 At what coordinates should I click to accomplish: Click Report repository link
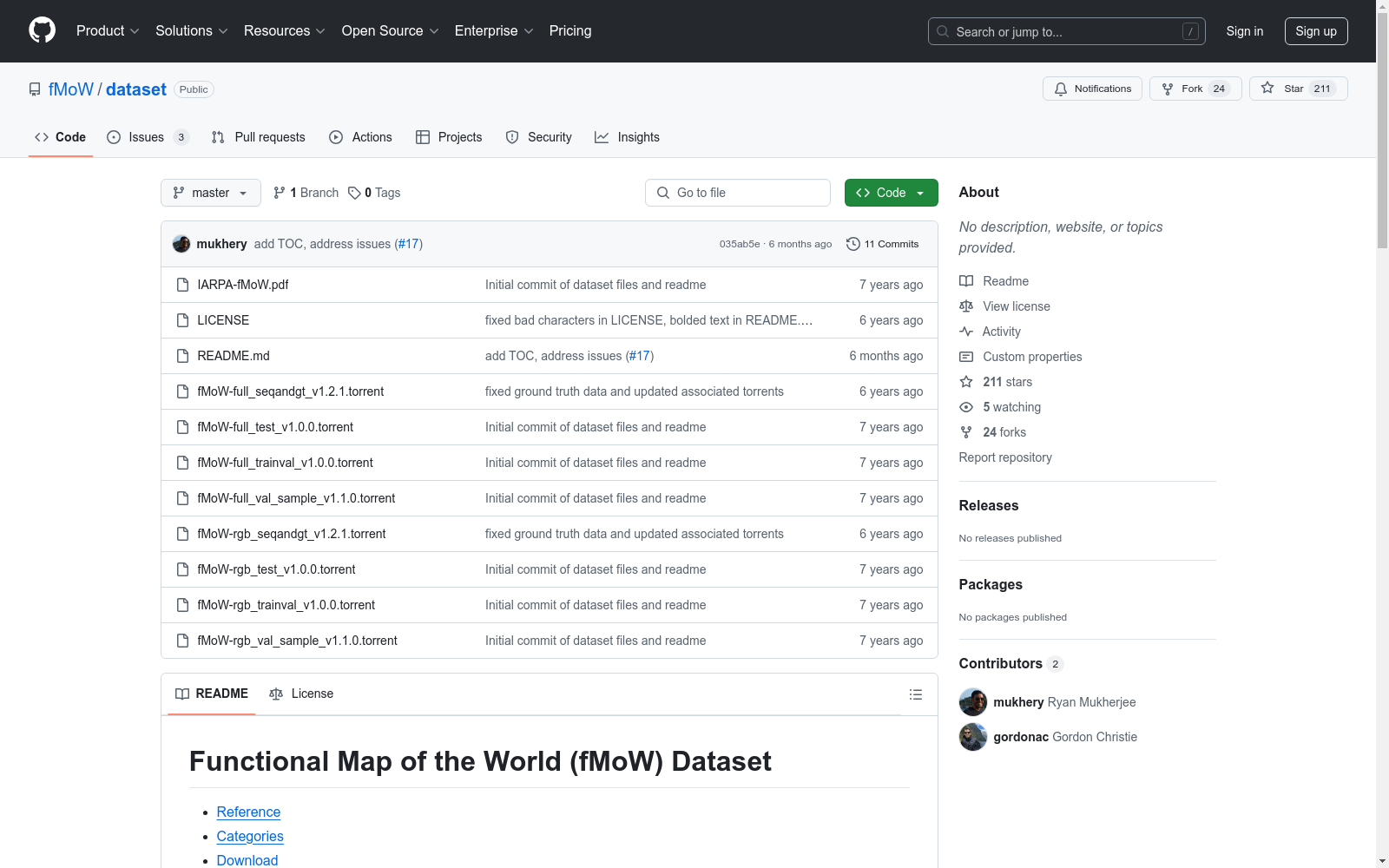(x=1005, y=457)
